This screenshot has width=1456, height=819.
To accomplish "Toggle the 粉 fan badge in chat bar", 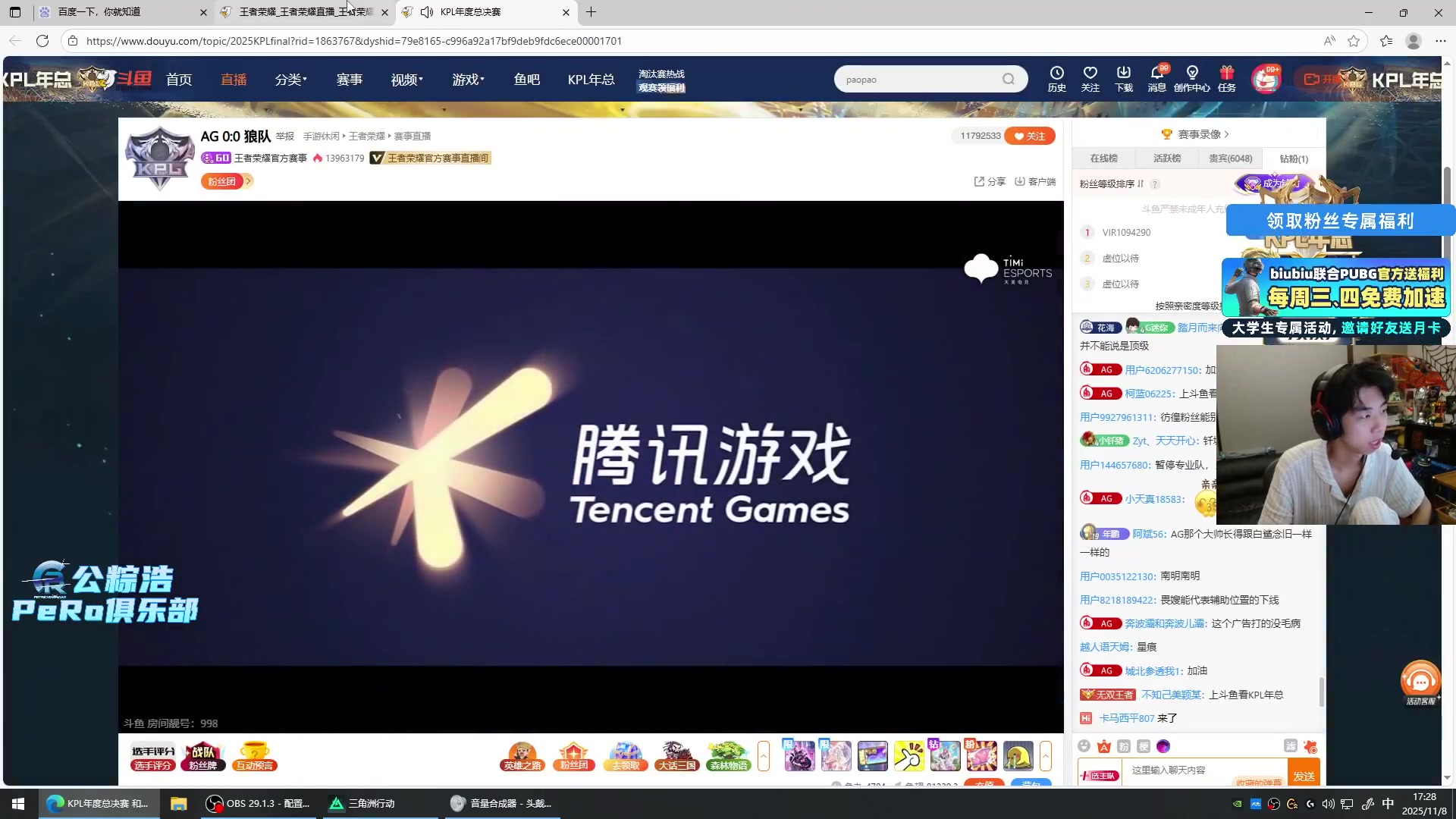I will 1123,746.
